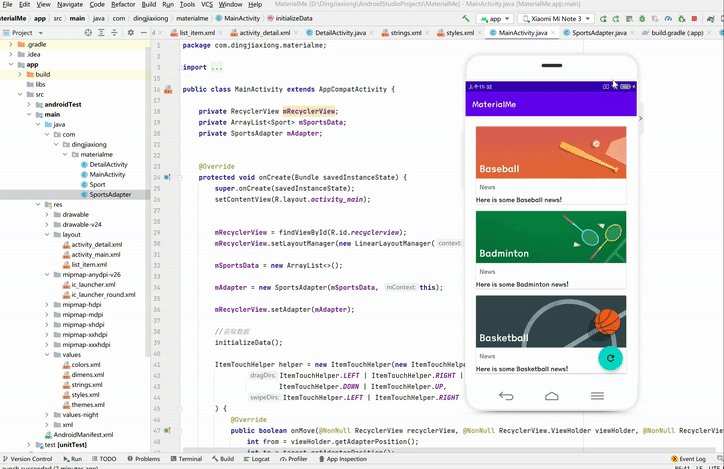Click the build hammer icon in the toolbar
724x469 pixels.
[x=468, y=18]
